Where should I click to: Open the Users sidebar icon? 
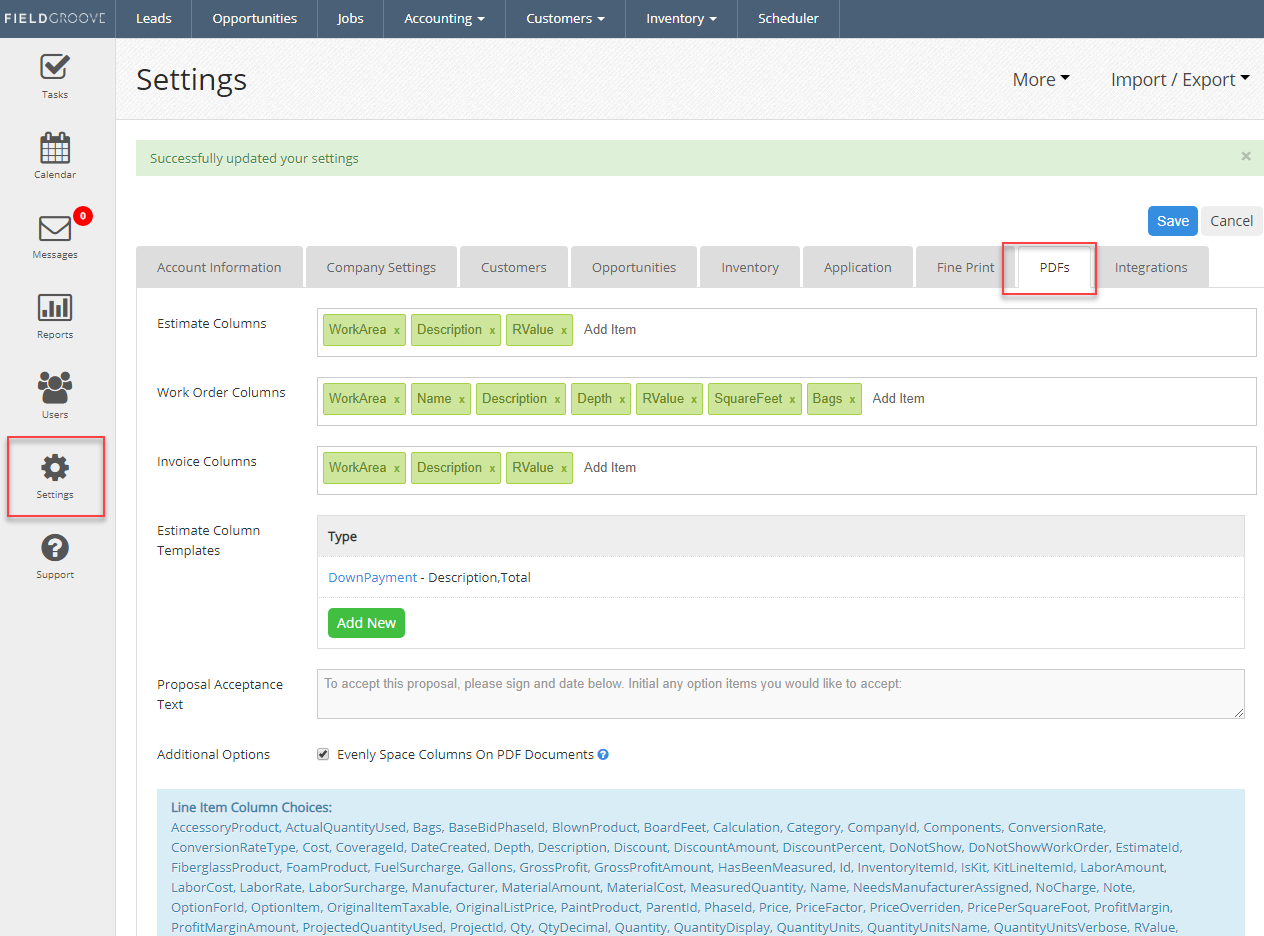click(x=55, y=388)
